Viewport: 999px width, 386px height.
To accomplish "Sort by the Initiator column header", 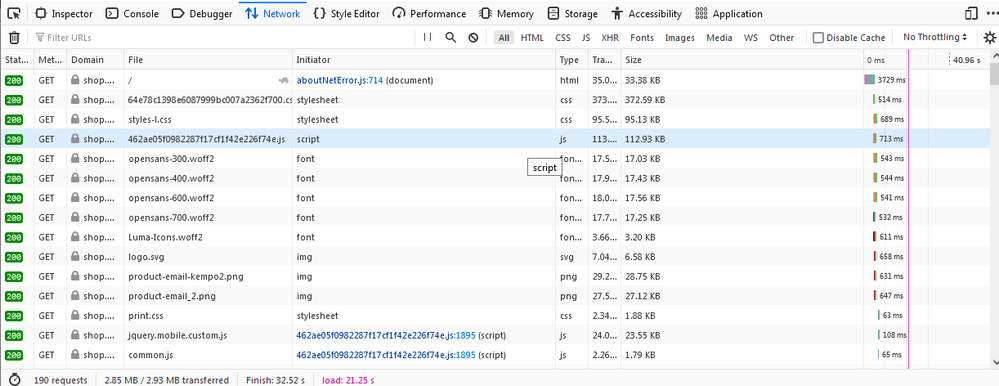I will pos(424,60).
